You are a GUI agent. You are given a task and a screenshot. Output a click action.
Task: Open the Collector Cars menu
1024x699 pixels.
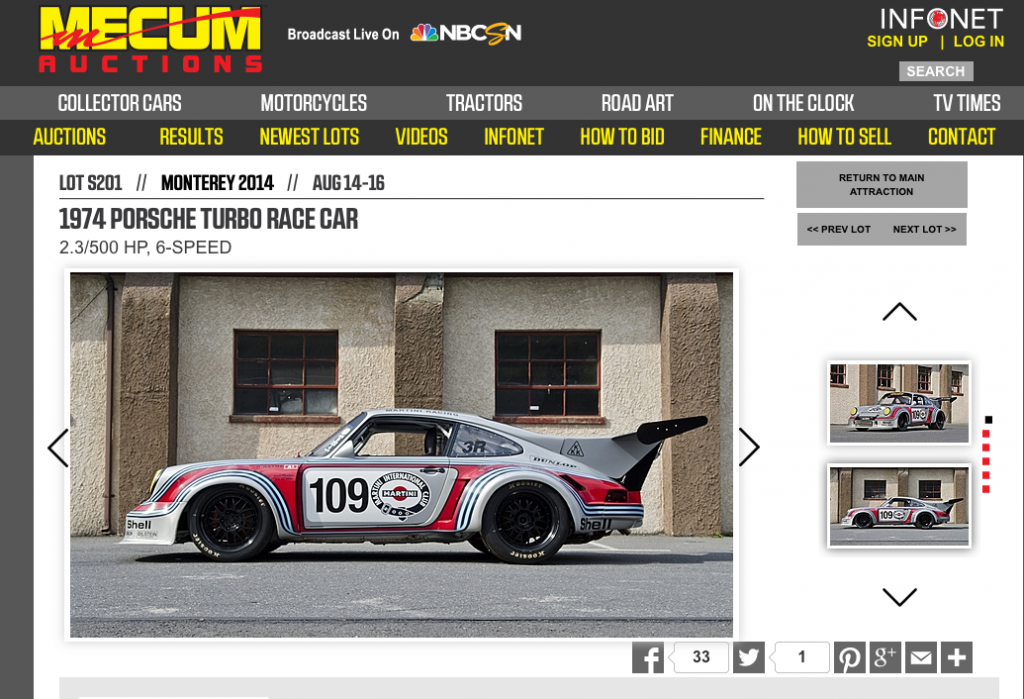tap(119, 103)
